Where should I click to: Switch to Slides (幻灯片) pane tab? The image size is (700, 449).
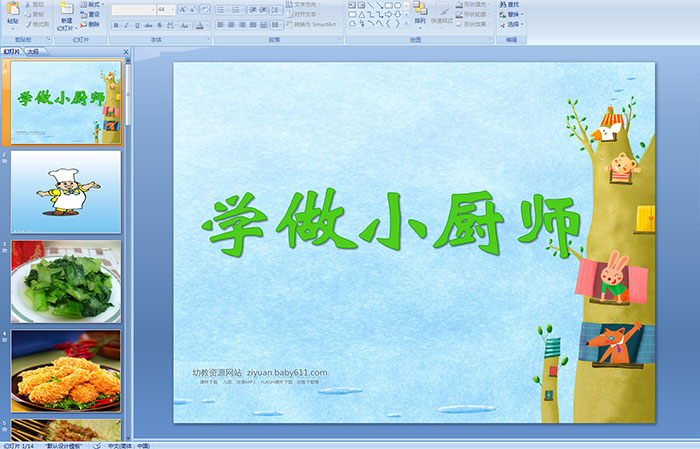tap(12, 52)
